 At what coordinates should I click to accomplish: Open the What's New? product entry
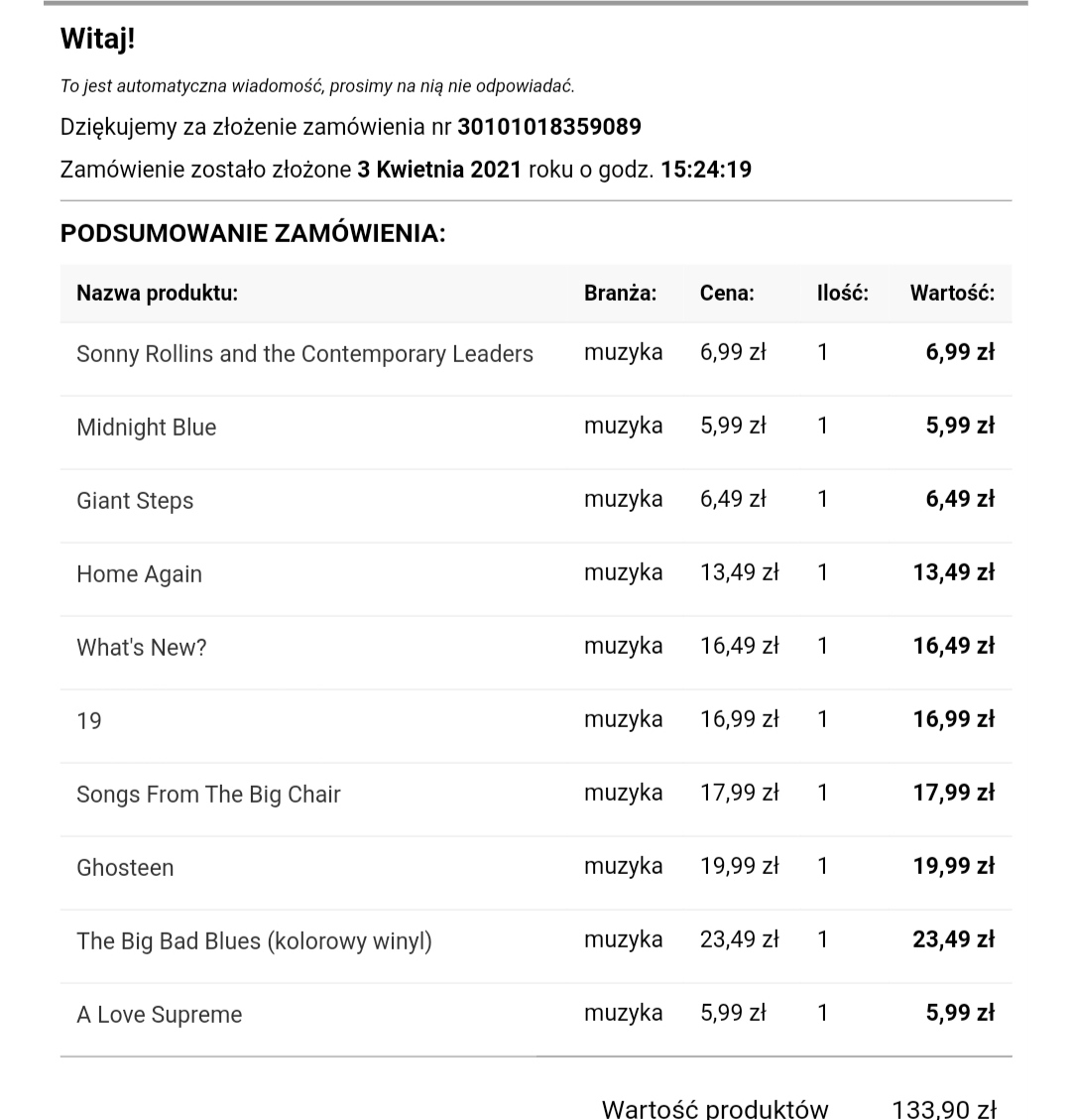[141, 648]
